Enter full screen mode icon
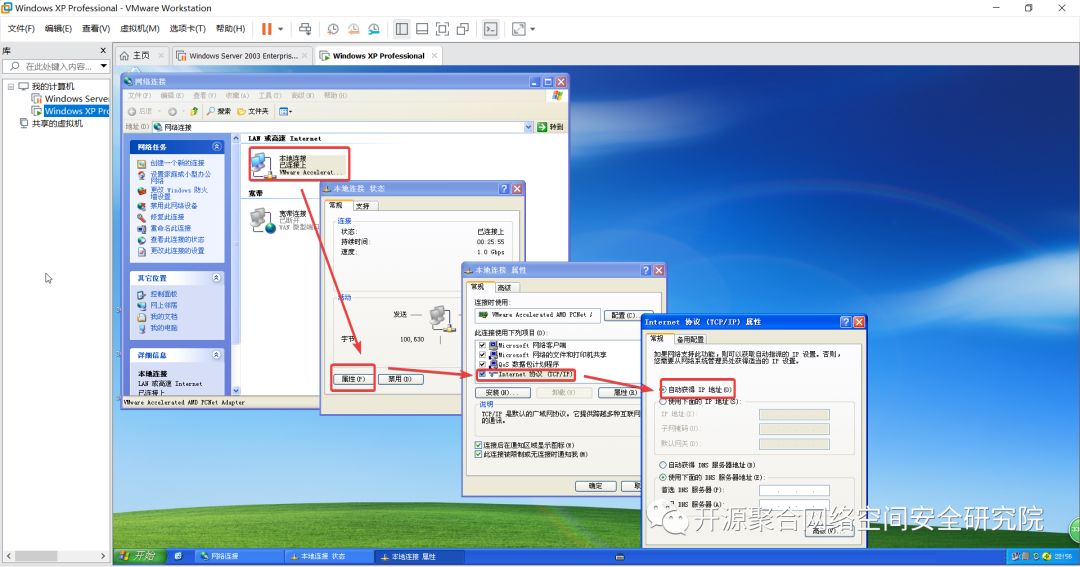This screenshot has width=1080, height=567. point(443,28)
